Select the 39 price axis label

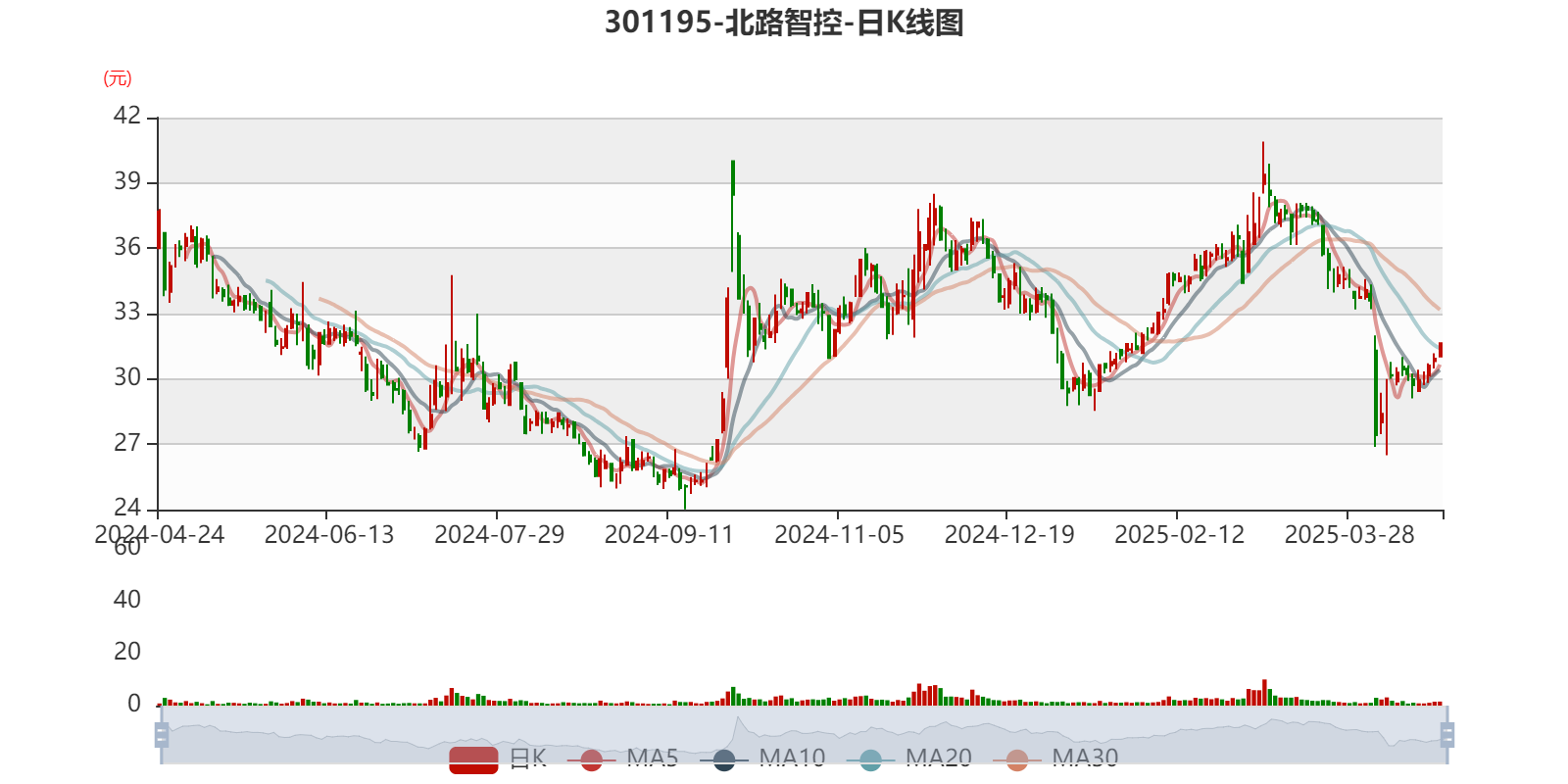tap(127, 181)
